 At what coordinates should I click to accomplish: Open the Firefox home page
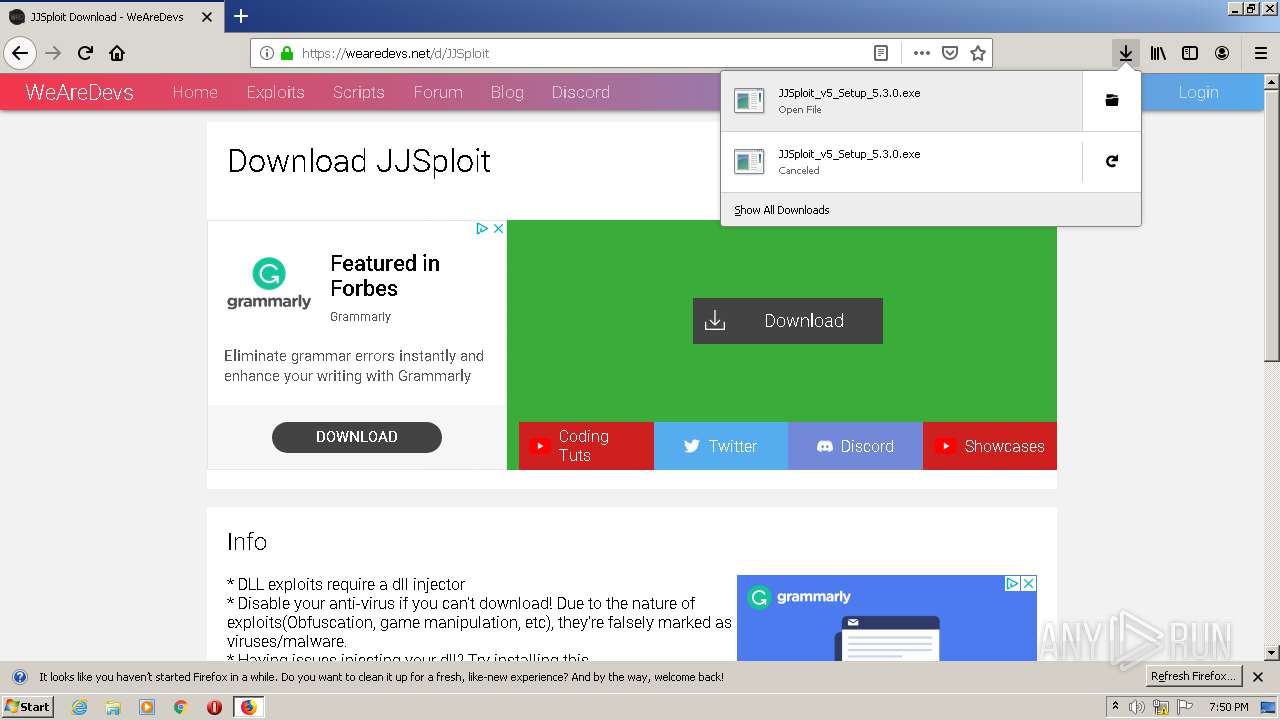tap(117, 53)
